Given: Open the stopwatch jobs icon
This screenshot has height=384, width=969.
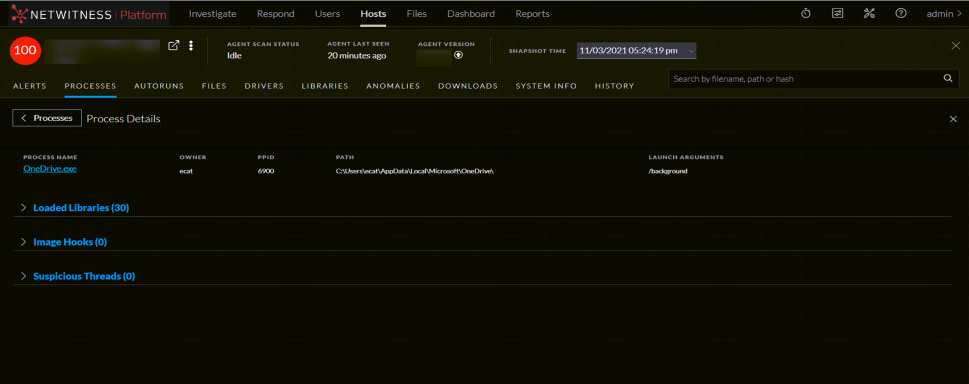Looking at the screenshot, I should (x=805, y=14).
